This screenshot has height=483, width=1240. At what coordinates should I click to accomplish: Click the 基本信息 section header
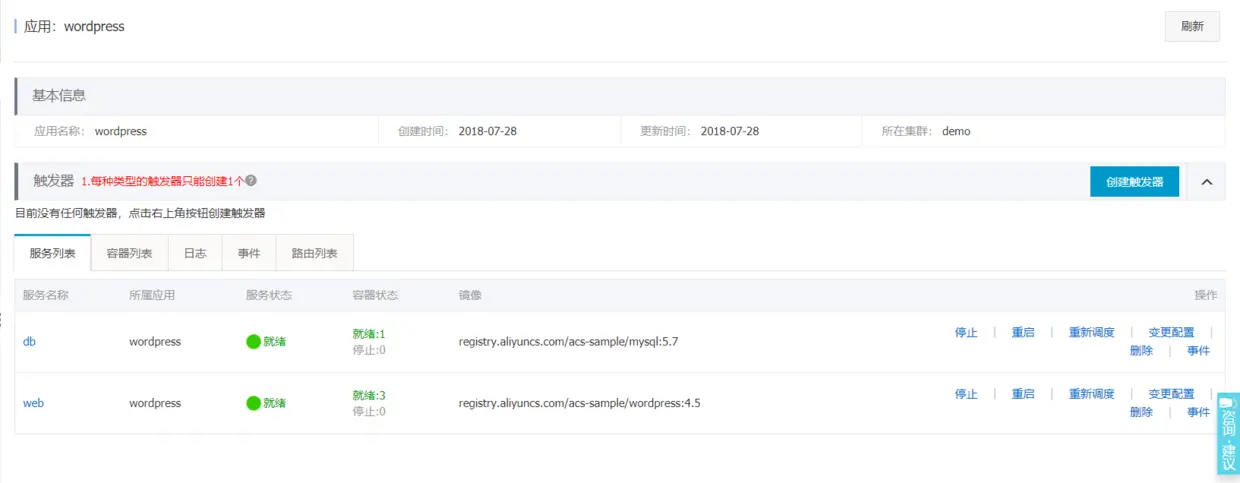(620, 96)
